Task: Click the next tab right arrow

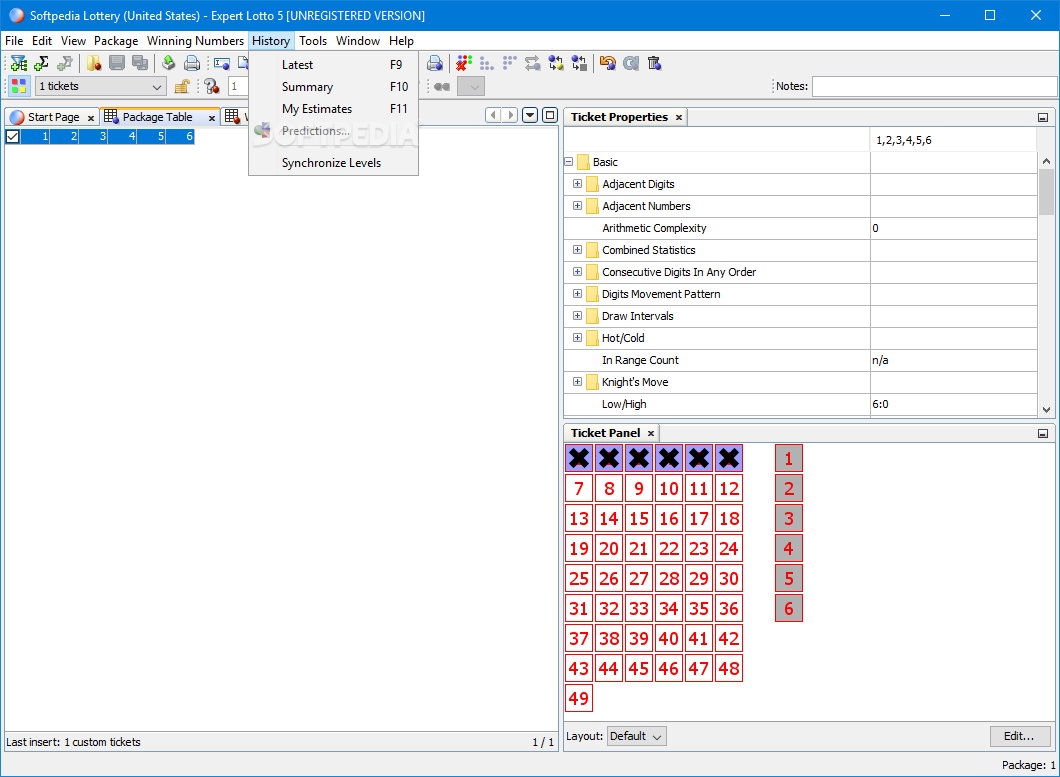Action: click(510, 115)
